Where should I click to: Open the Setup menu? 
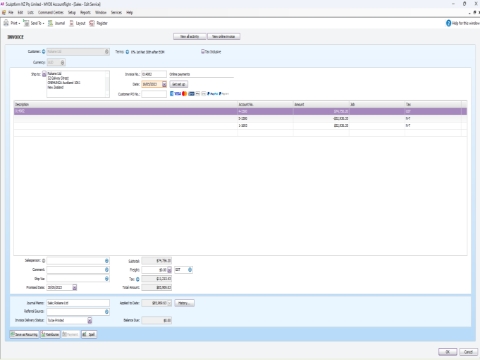pyautogui.click(x=72, y=12)
